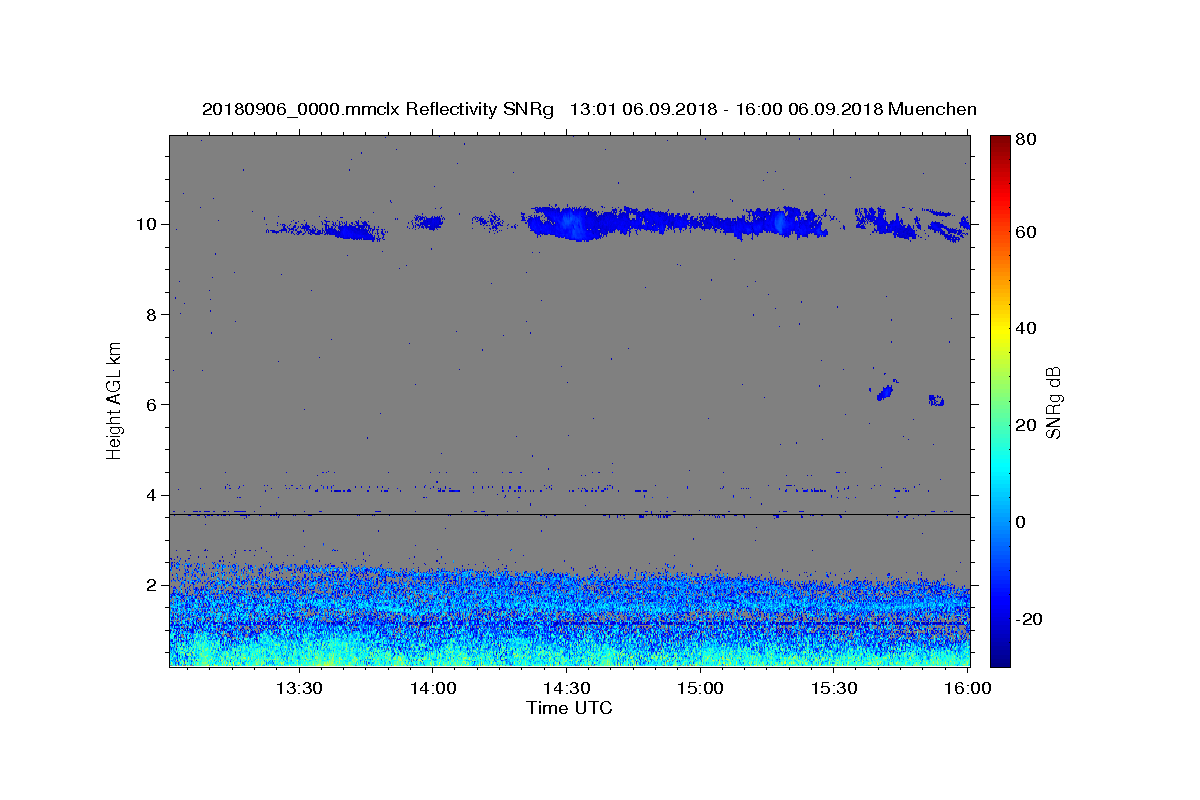This screenshot has height=800, width=1200.
Task: Click the height tick label 8
Action: (151, 314)
